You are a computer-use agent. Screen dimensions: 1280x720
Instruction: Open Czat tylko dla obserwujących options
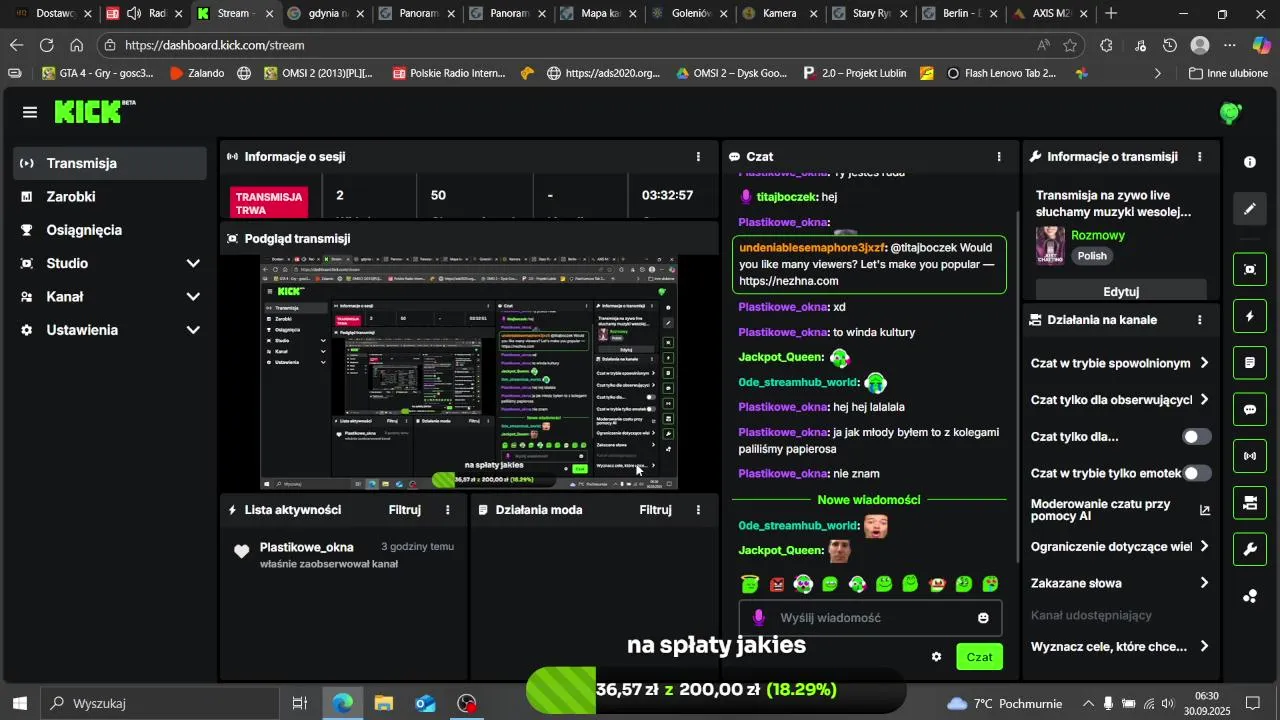coord(1120,400)
